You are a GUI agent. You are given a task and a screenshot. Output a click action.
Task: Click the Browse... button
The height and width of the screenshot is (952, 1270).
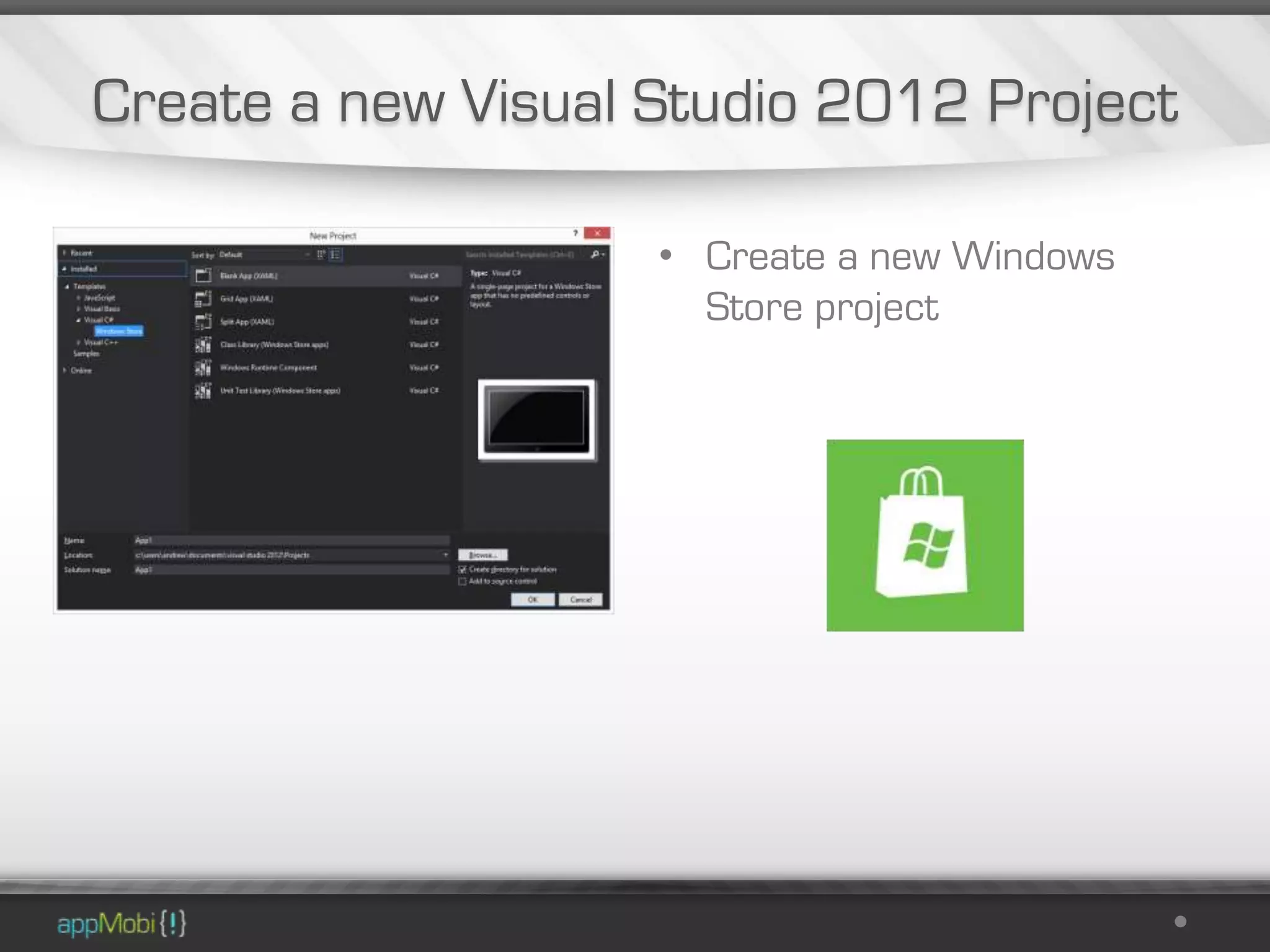click(x=483, y=555)
